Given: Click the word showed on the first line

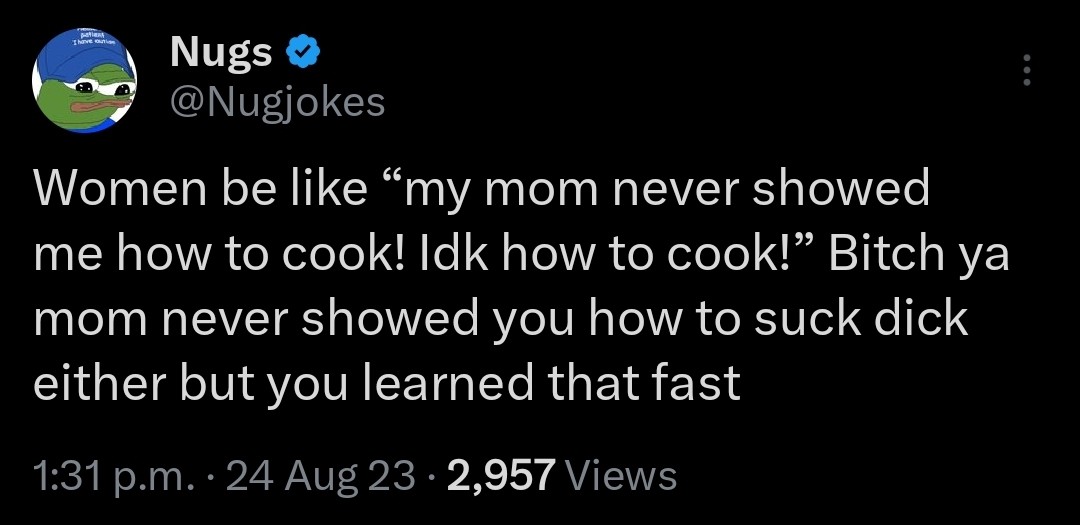Looking at the screenshot, I should (x=840, y=191).
